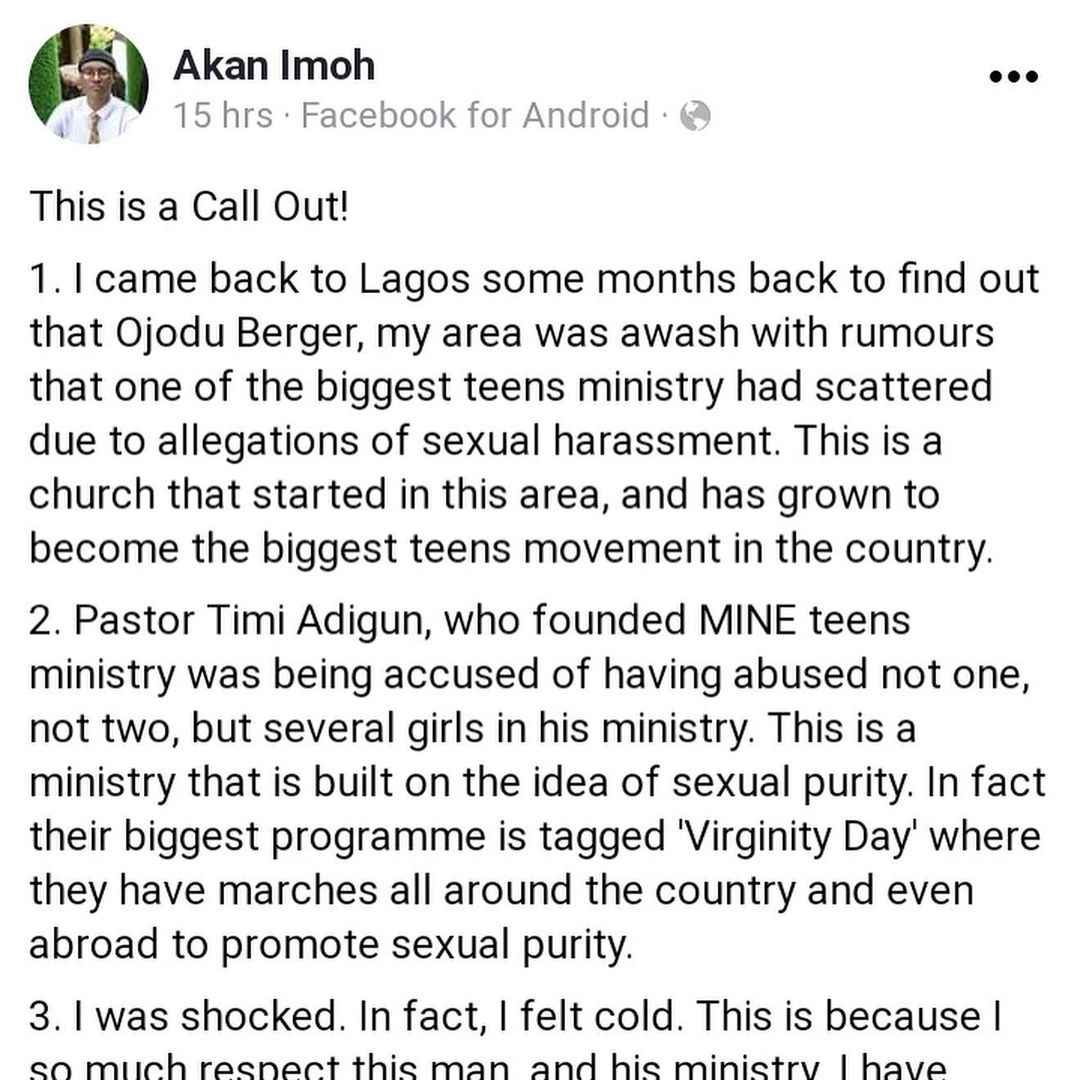Select the "This is a Call Out!" line
This screenshot has width=1080, height=1080.
[189, 206]
